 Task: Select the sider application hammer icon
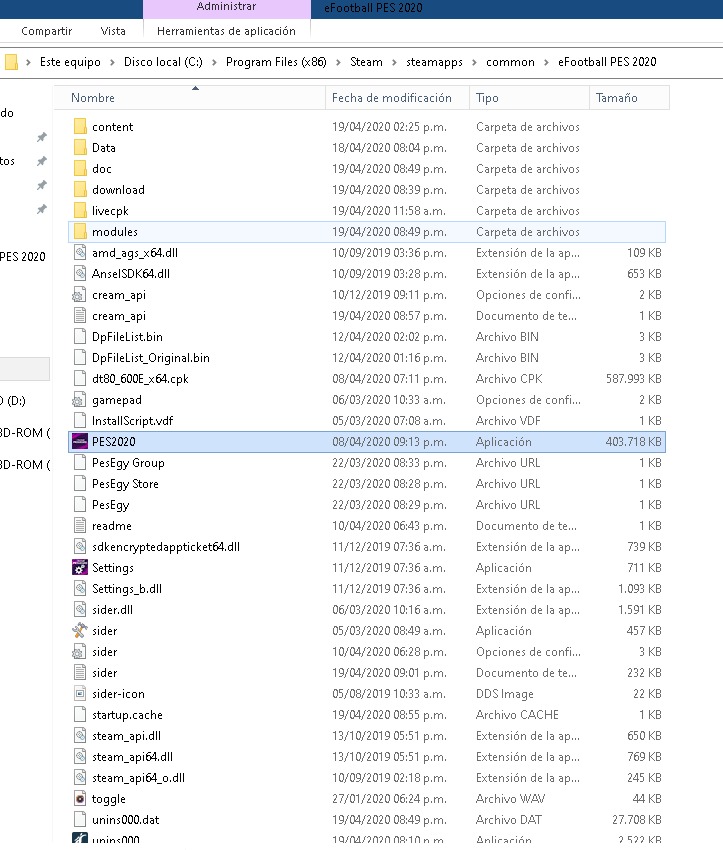80,630
